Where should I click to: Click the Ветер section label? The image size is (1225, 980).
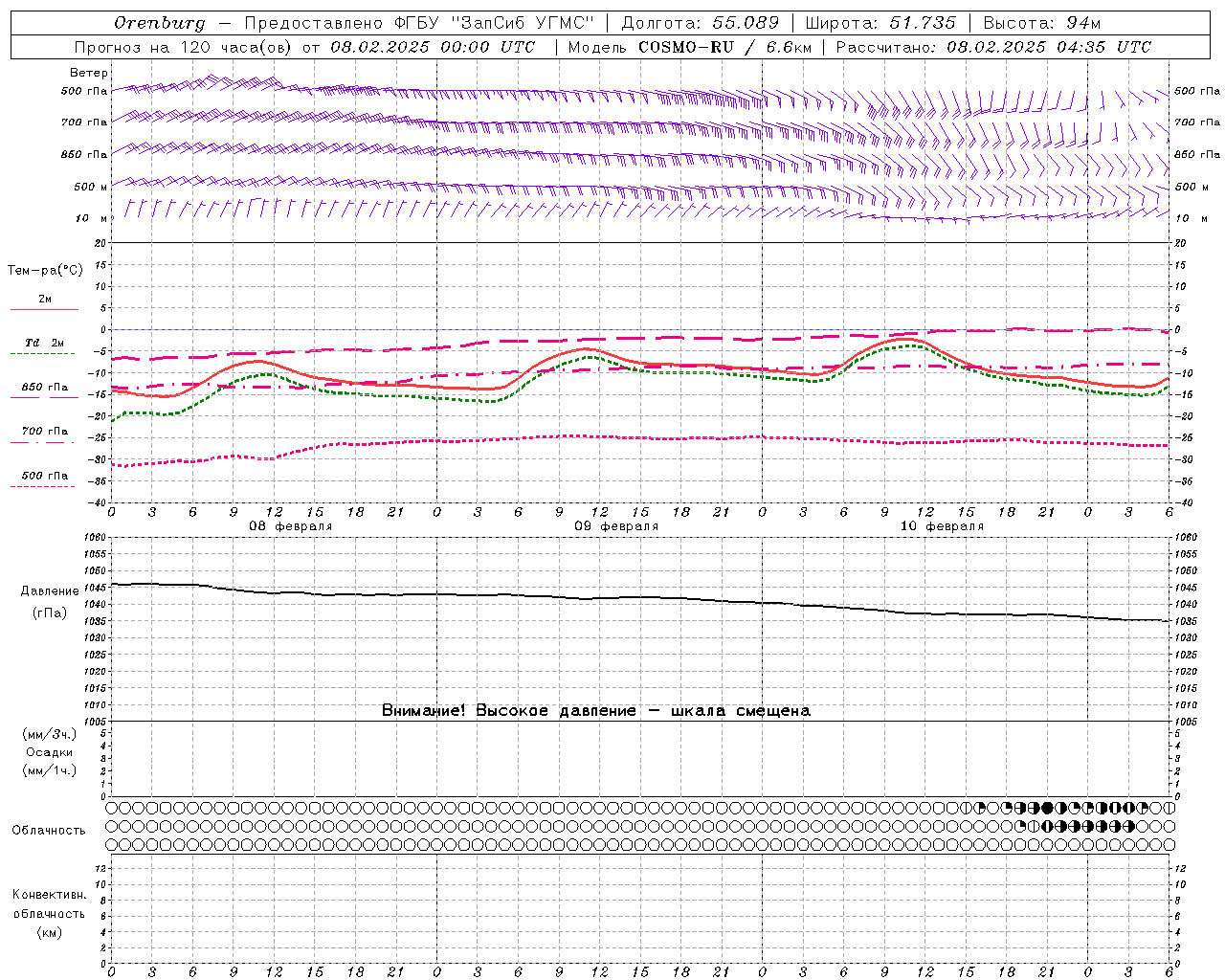pos(89,73)
